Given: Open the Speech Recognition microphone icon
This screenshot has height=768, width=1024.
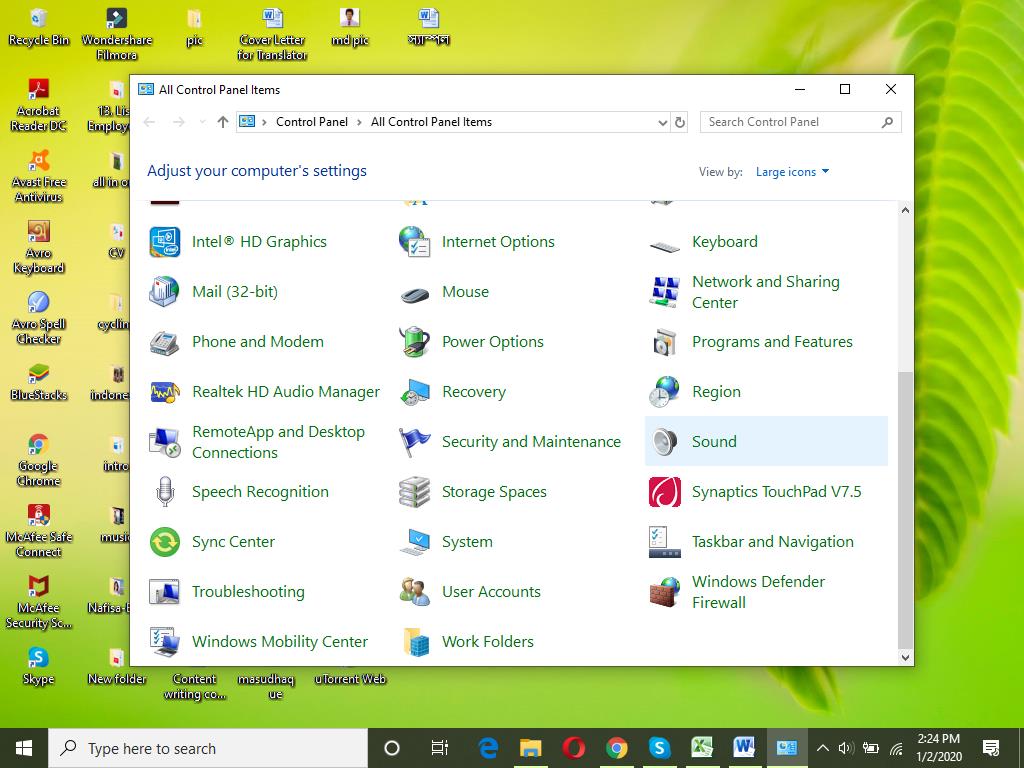Looking at the screenshot, I should click(164, 492).
